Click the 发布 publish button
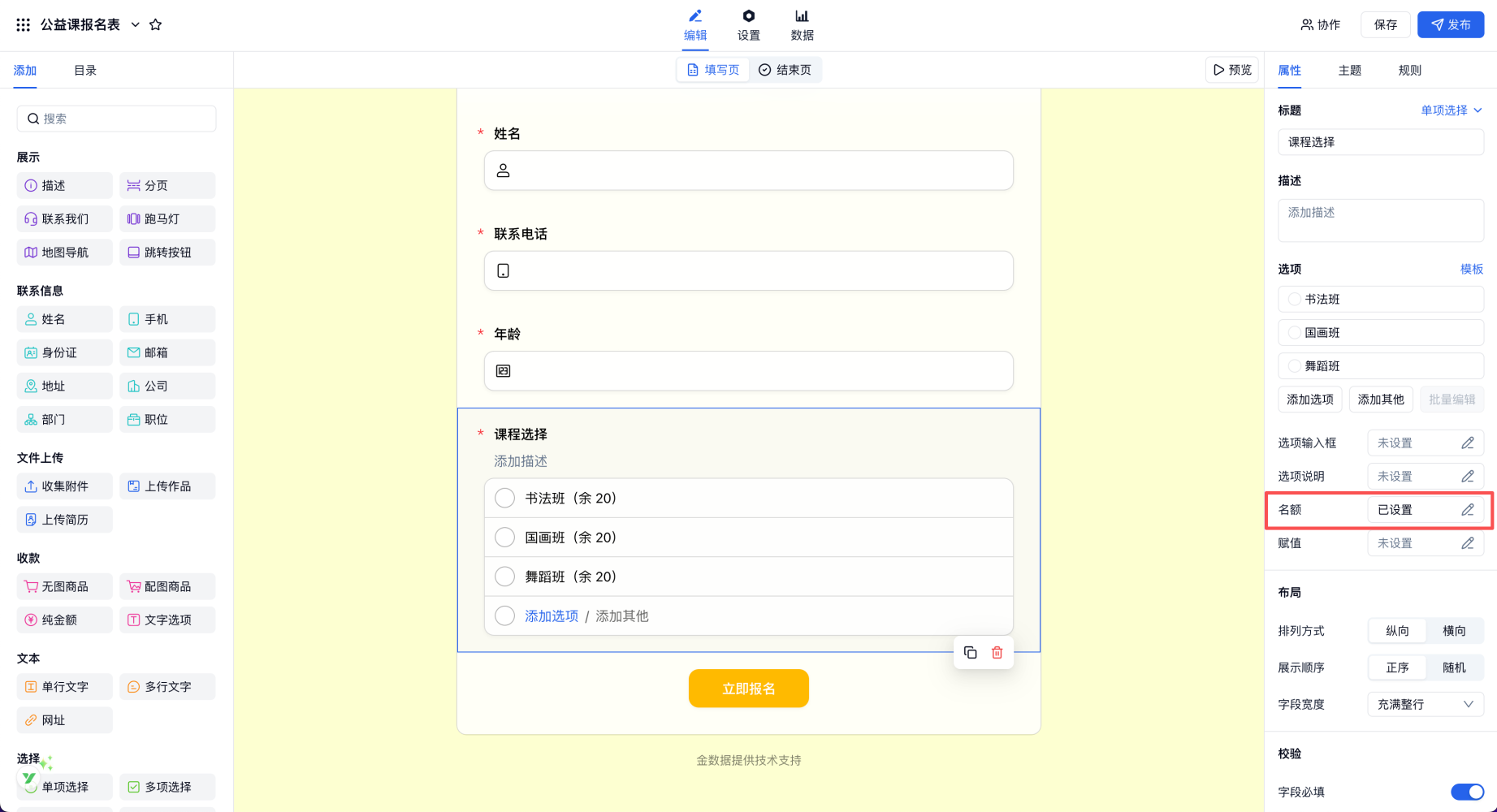This screenshot has width=1497, height=812. [1450, 25]
